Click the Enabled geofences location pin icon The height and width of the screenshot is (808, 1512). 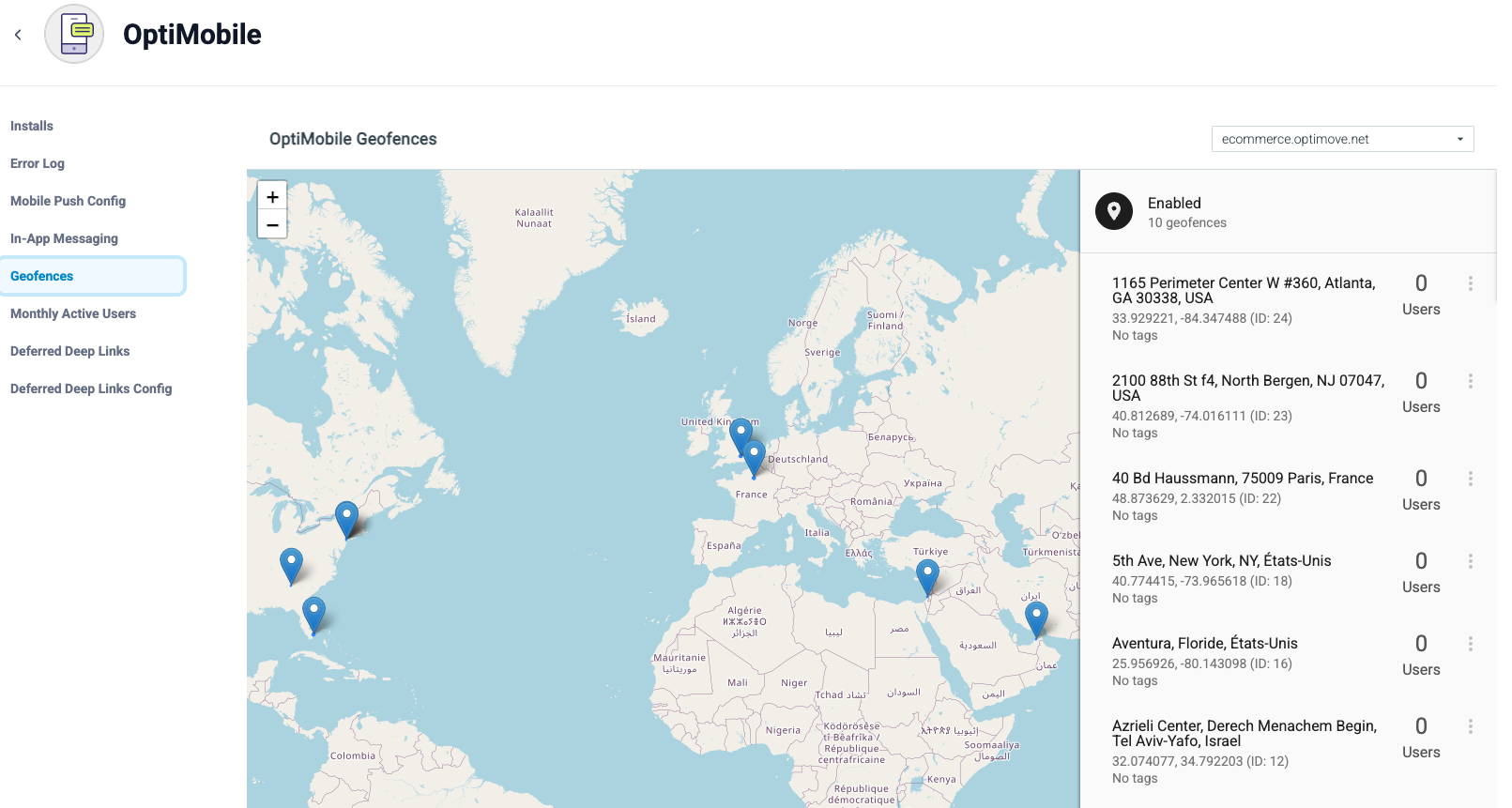(x=1114, y=211)
